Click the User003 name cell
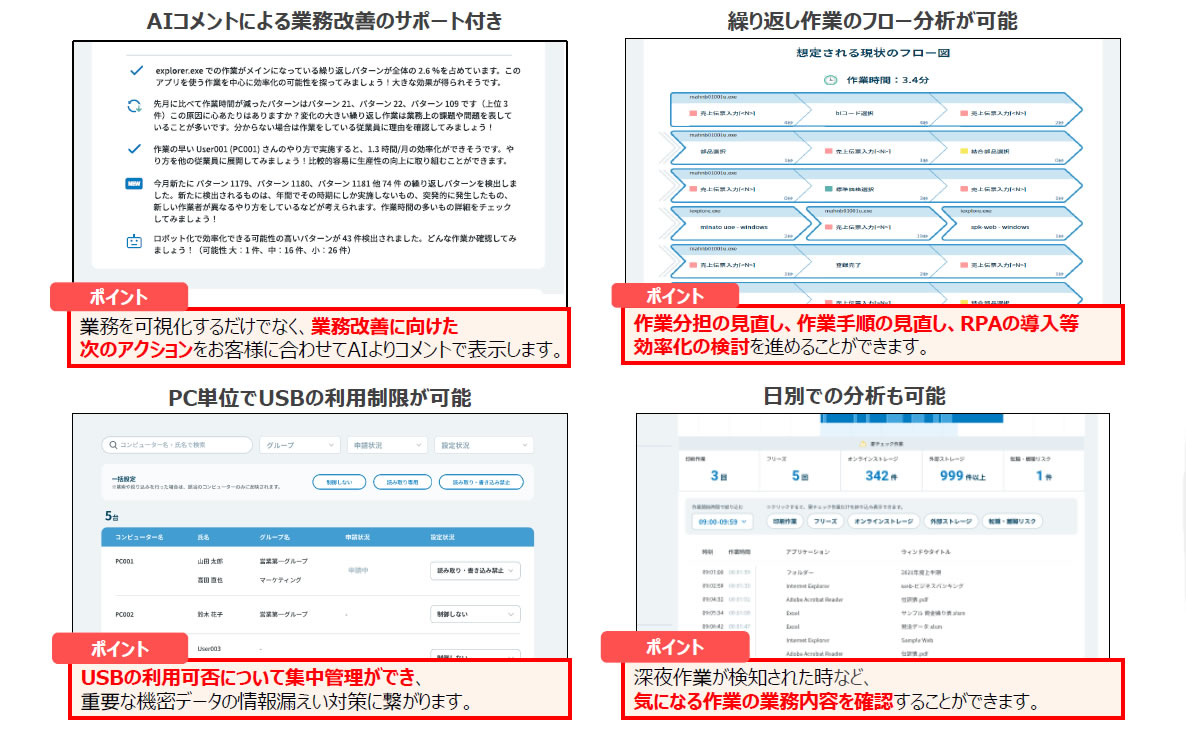This screenshot has height=744, width=1186. 209,649
